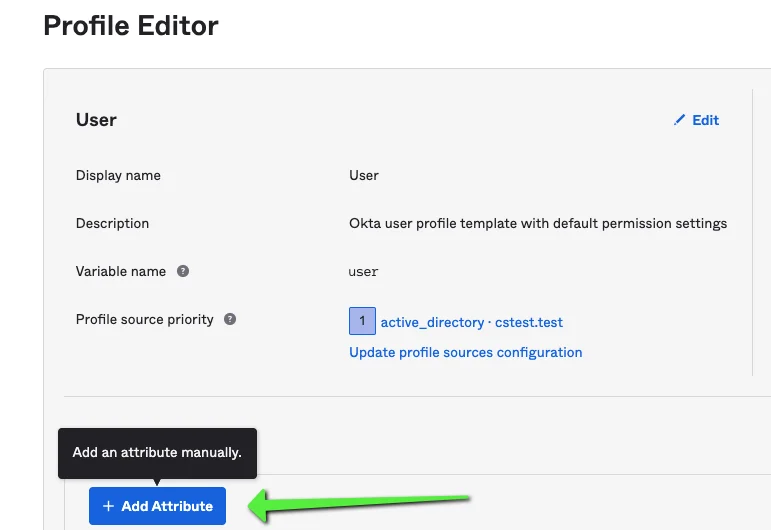Click the variable name value user
Screen dimensions: 771x530
click(363, 272)
